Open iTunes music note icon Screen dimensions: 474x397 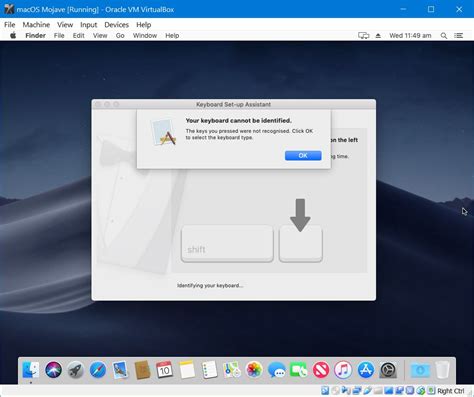(343, 370)
